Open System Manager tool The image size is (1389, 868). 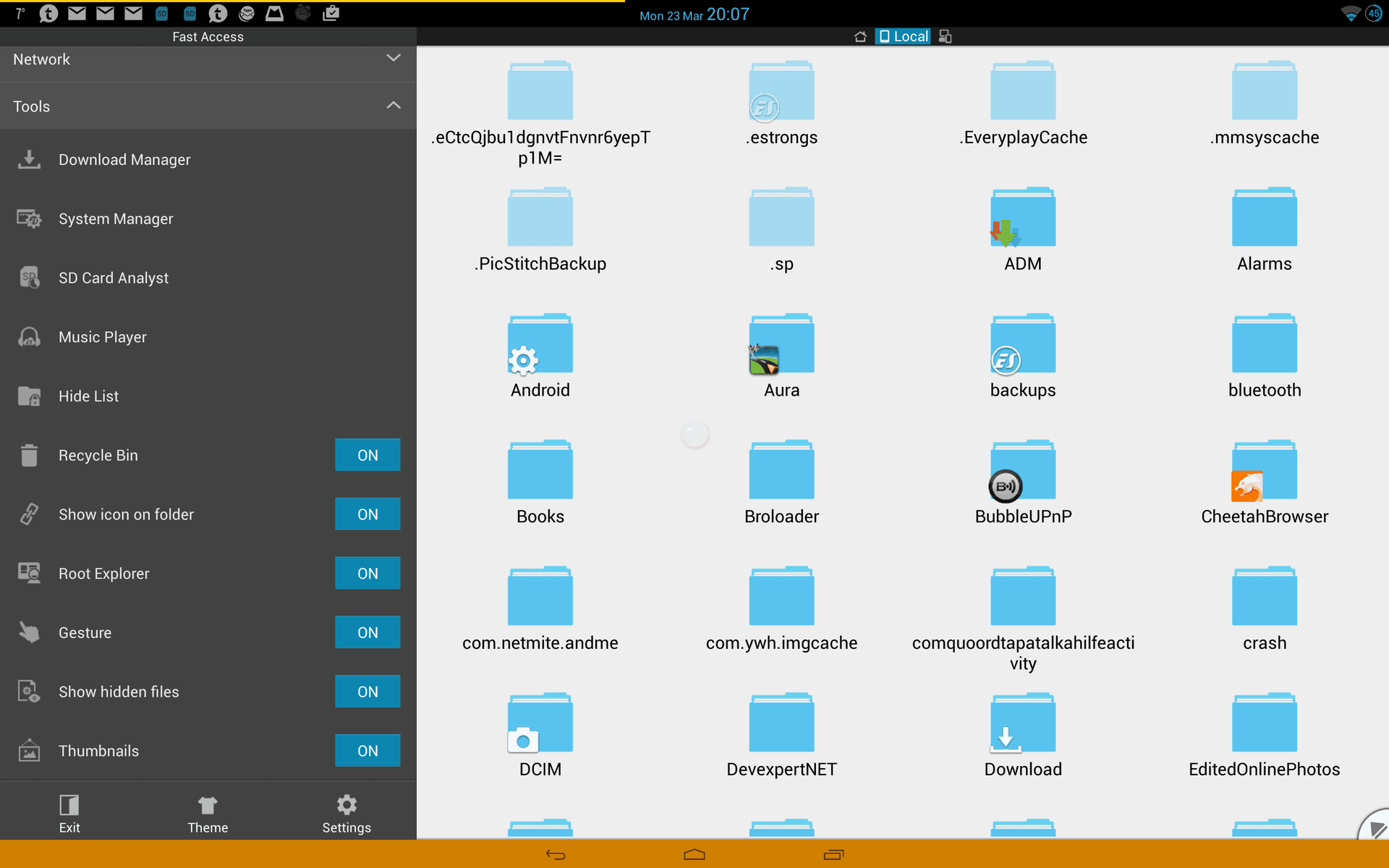[x=208, y=218]
